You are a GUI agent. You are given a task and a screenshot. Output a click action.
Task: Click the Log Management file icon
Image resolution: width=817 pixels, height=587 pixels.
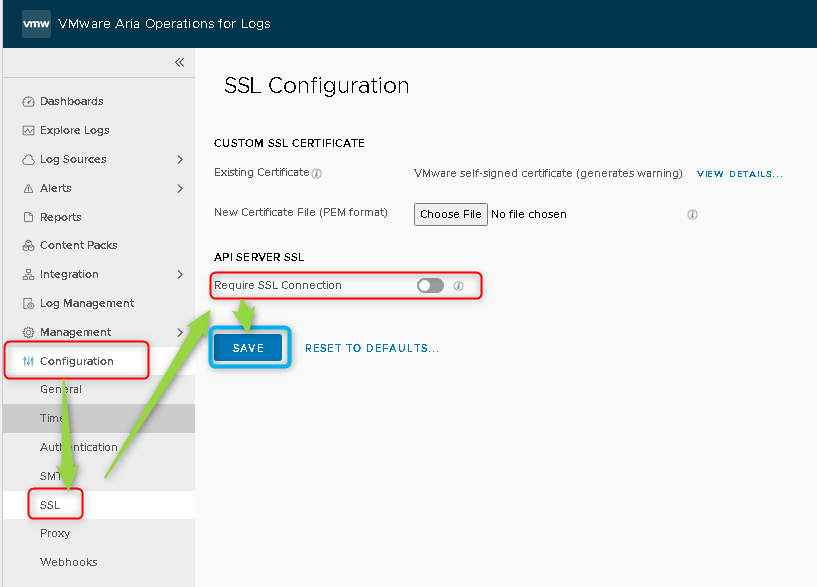pos(28,304)
